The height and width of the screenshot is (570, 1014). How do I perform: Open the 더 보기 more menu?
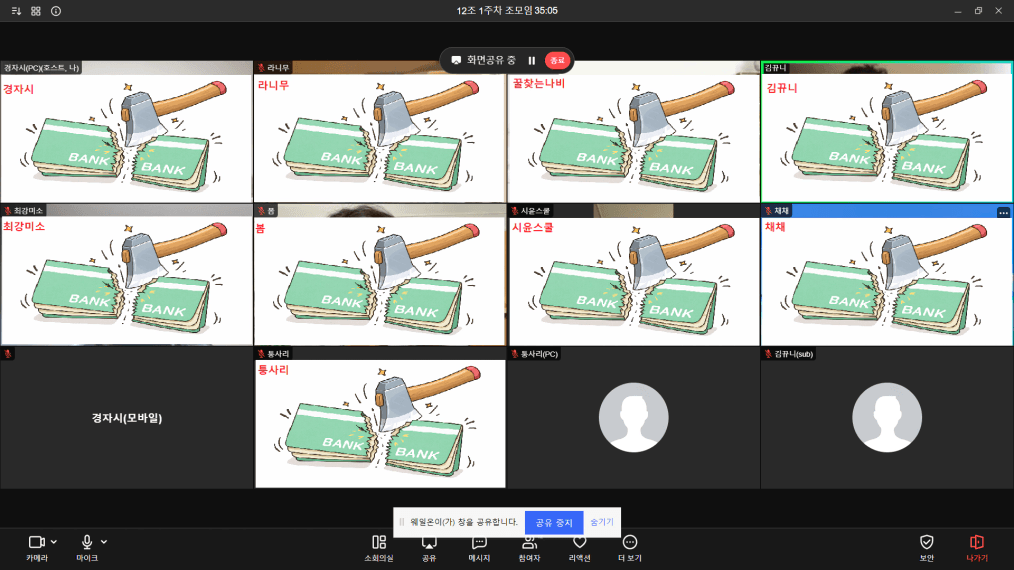630,547
